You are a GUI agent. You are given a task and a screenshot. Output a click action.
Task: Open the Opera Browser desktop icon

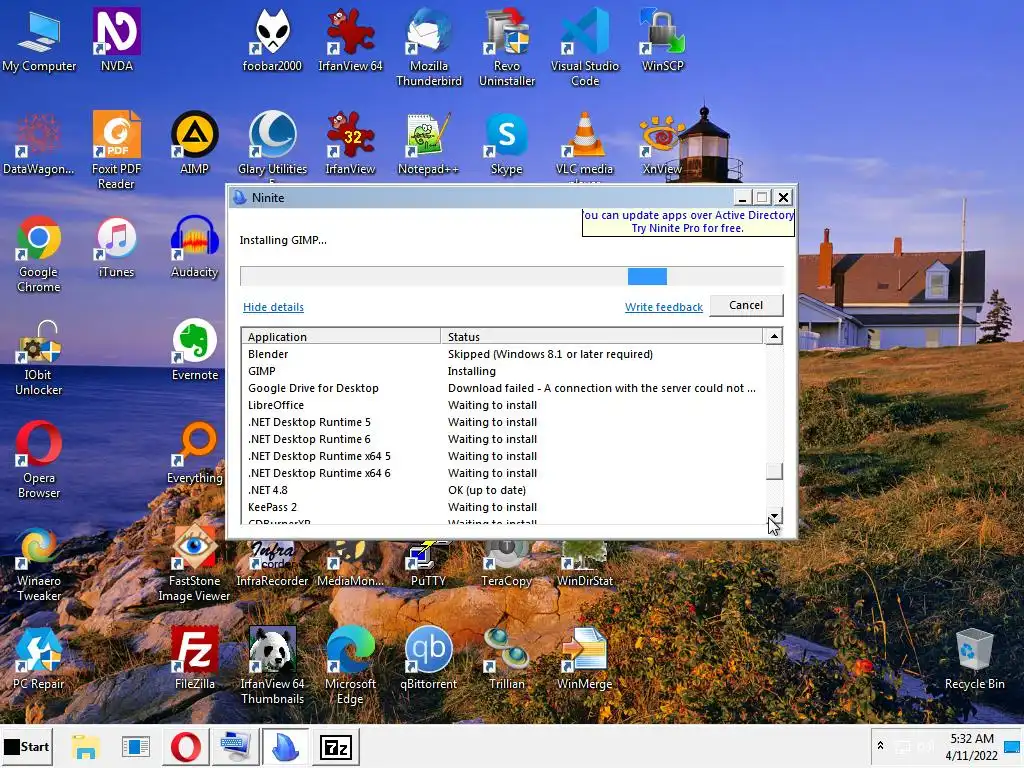(39, 460)
